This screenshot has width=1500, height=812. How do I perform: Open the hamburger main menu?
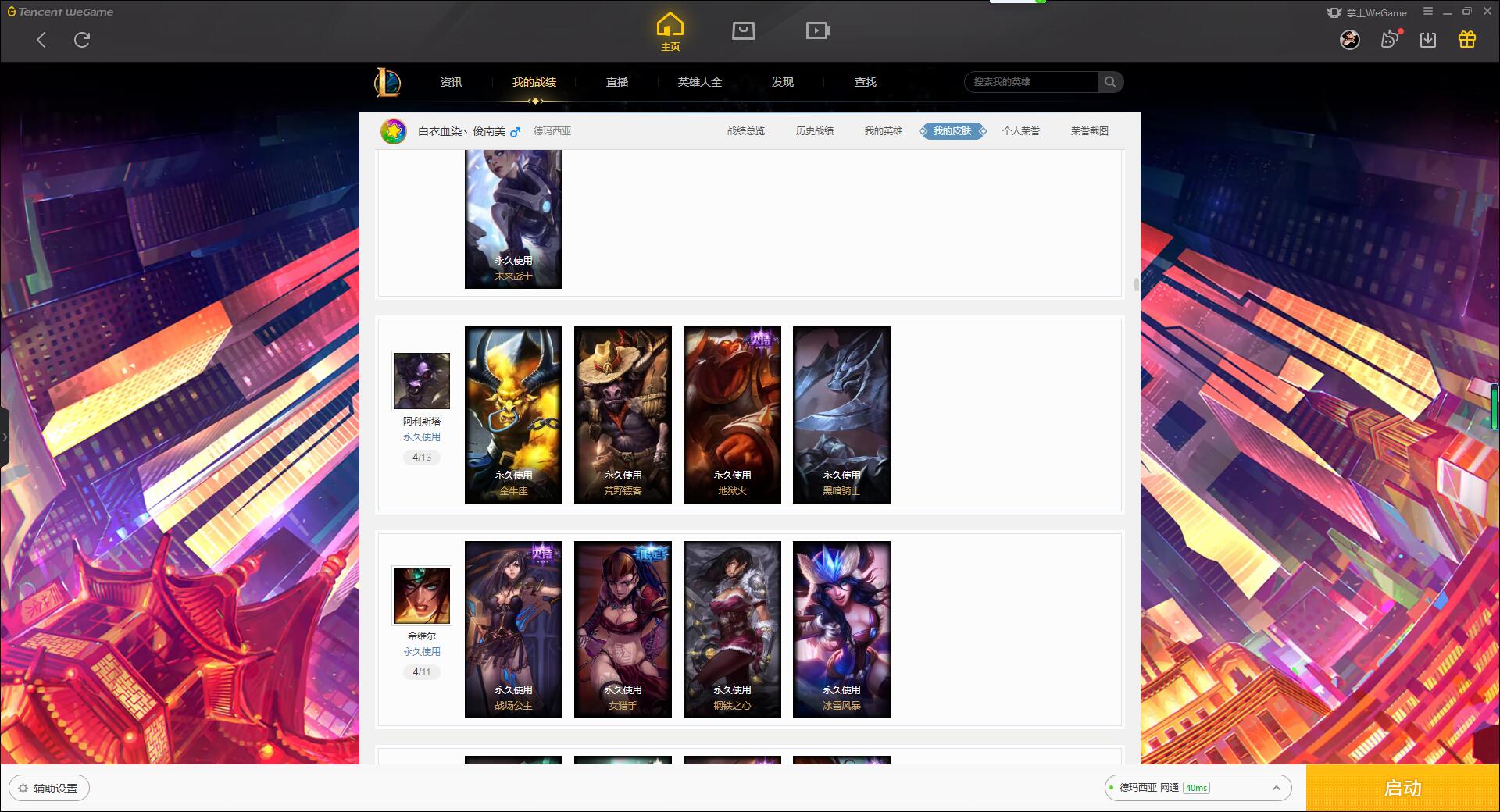(1428, 12)
